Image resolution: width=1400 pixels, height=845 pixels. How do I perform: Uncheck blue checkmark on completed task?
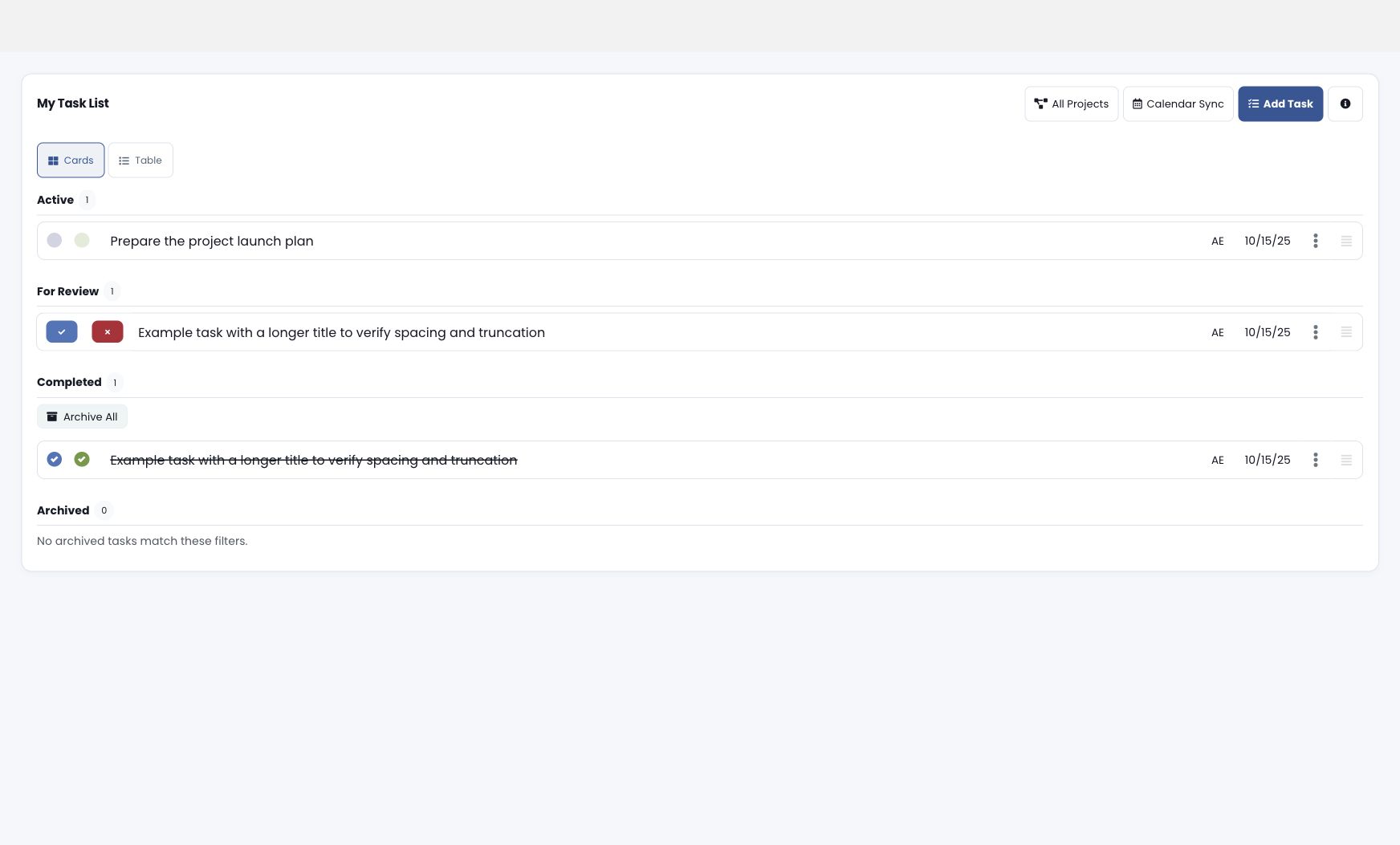55,459
